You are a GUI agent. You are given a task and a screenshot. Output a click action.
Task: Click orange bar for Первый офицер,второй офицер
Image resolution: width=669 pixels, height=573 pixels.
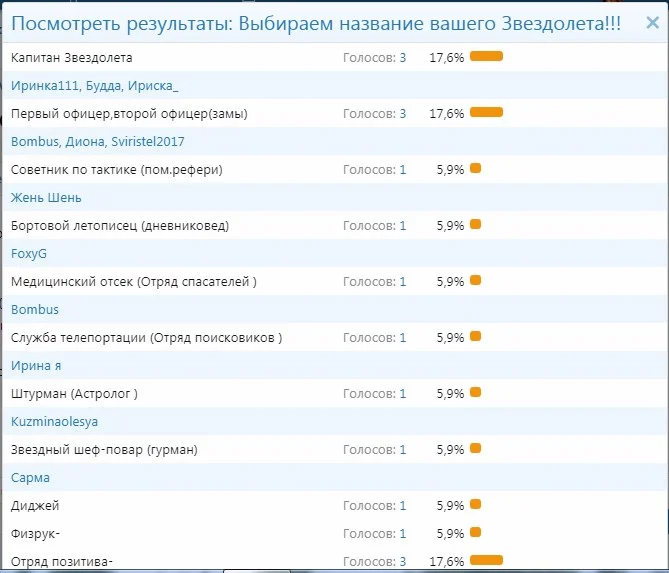point(486,112)
